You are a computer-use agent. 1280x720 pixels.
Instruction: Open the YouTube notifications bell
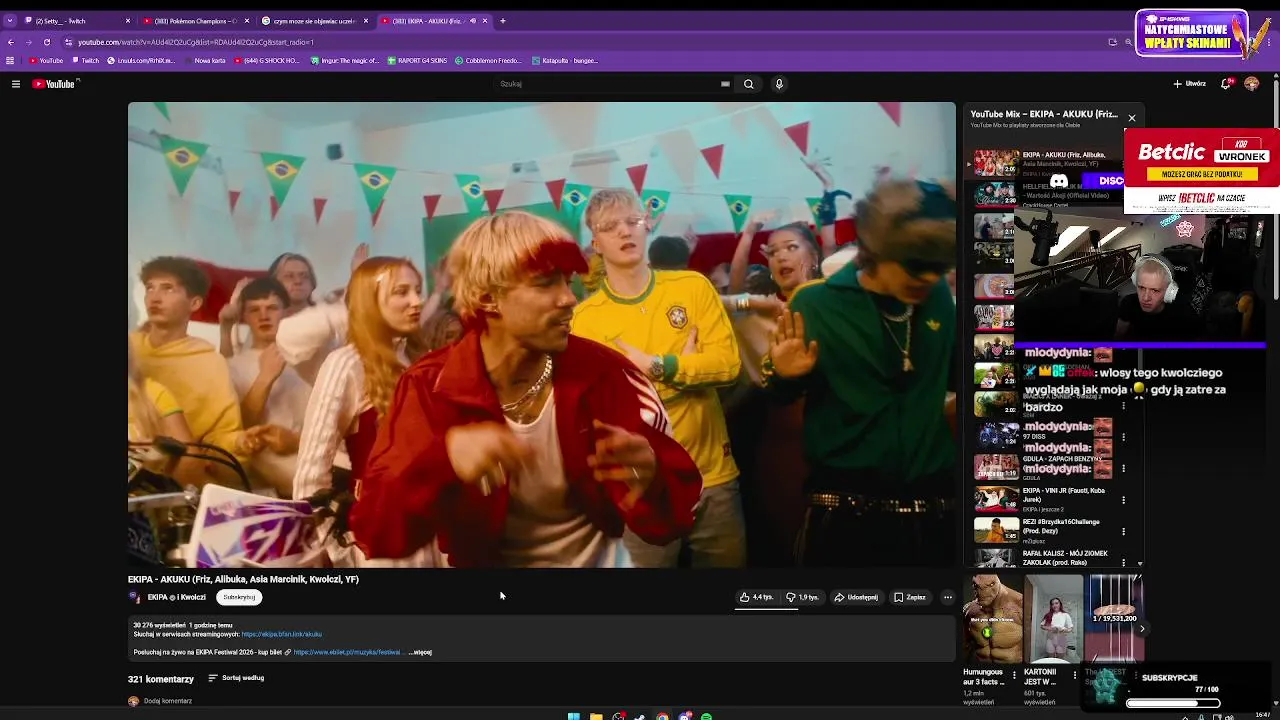click(x=1226, y=84)
